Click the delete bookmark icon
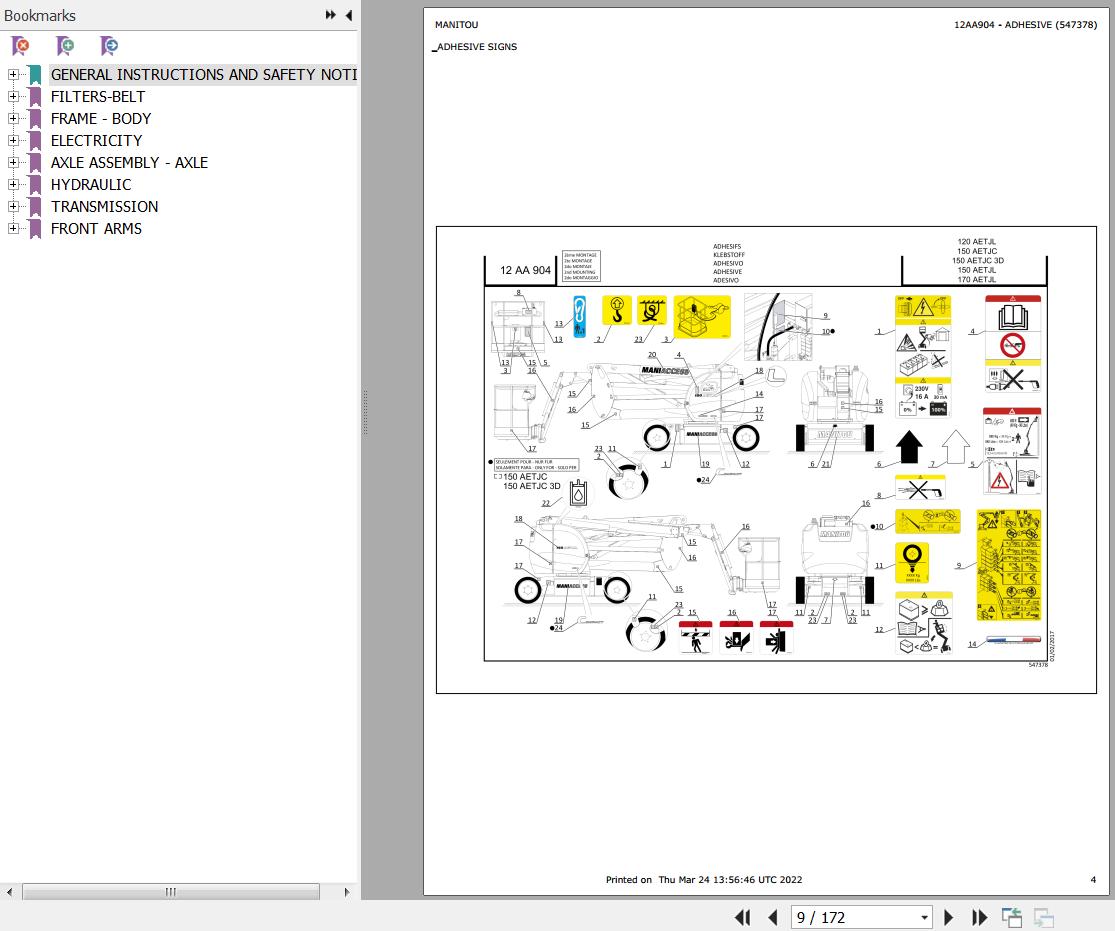Image resolution: width=1115 pixels, height=931 pixels. [21, 46]
